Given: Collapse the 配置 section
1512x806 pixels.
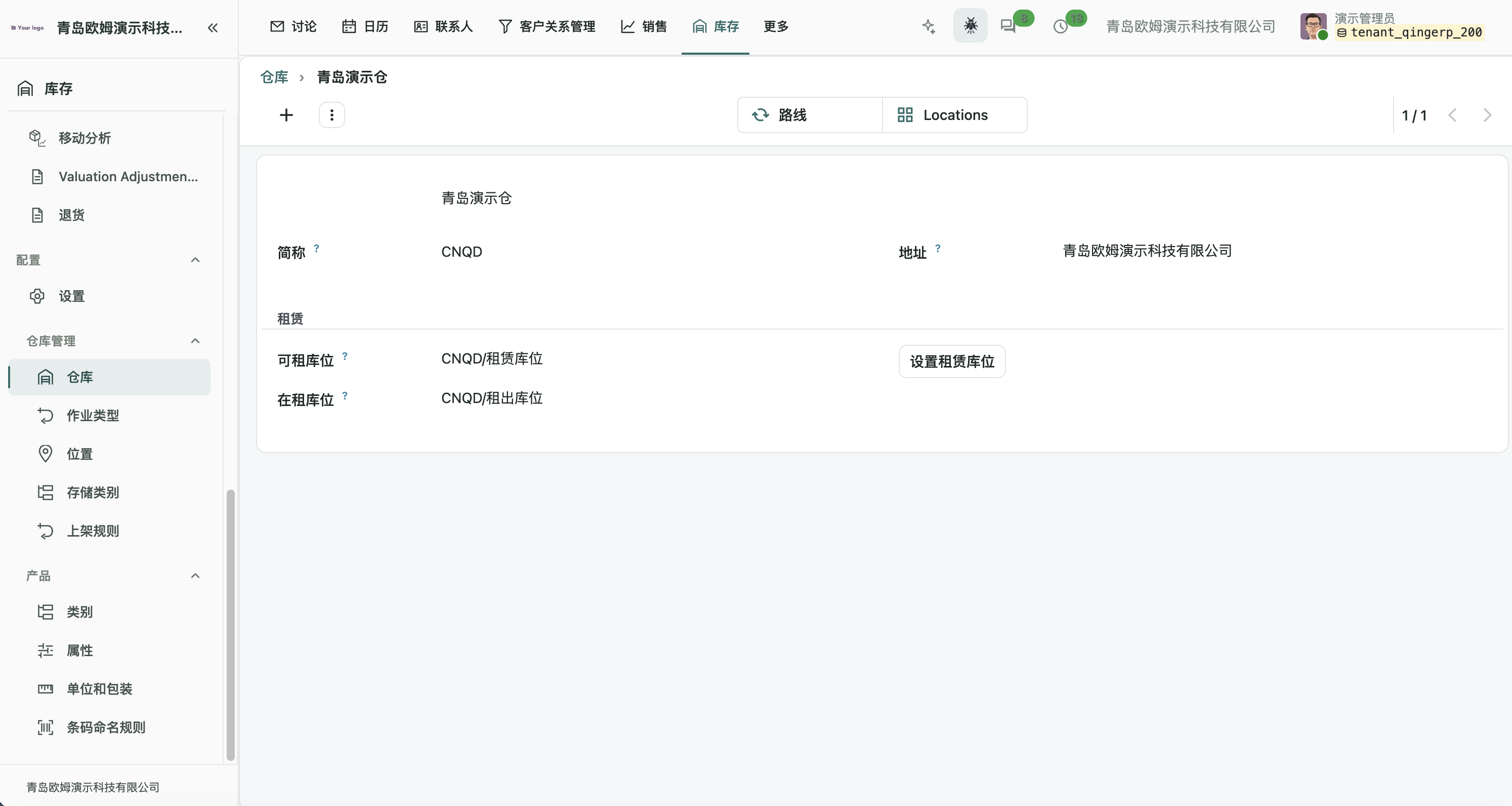Looking at the screenshot, I should pos(195,260).
